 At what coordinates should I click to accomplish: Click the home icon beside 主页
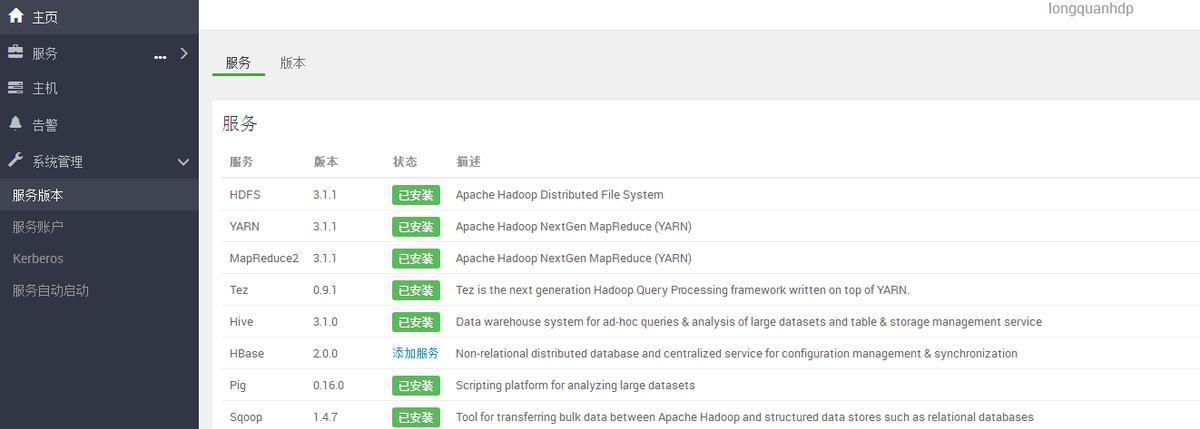coord(15,16)
